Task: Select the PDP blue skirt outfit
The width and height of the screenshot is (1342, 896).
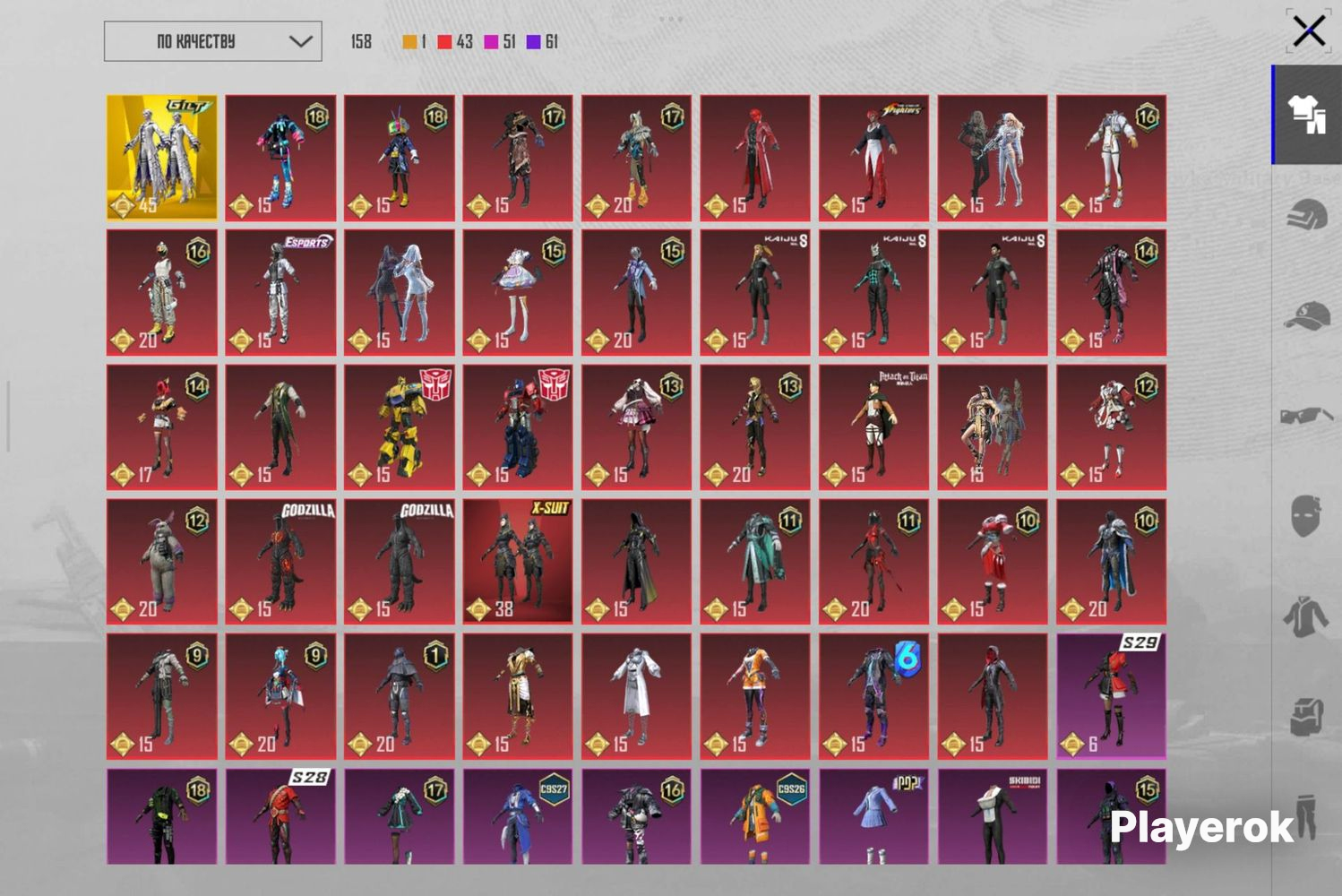Action: pyautogui.click(x=873, y=816)
